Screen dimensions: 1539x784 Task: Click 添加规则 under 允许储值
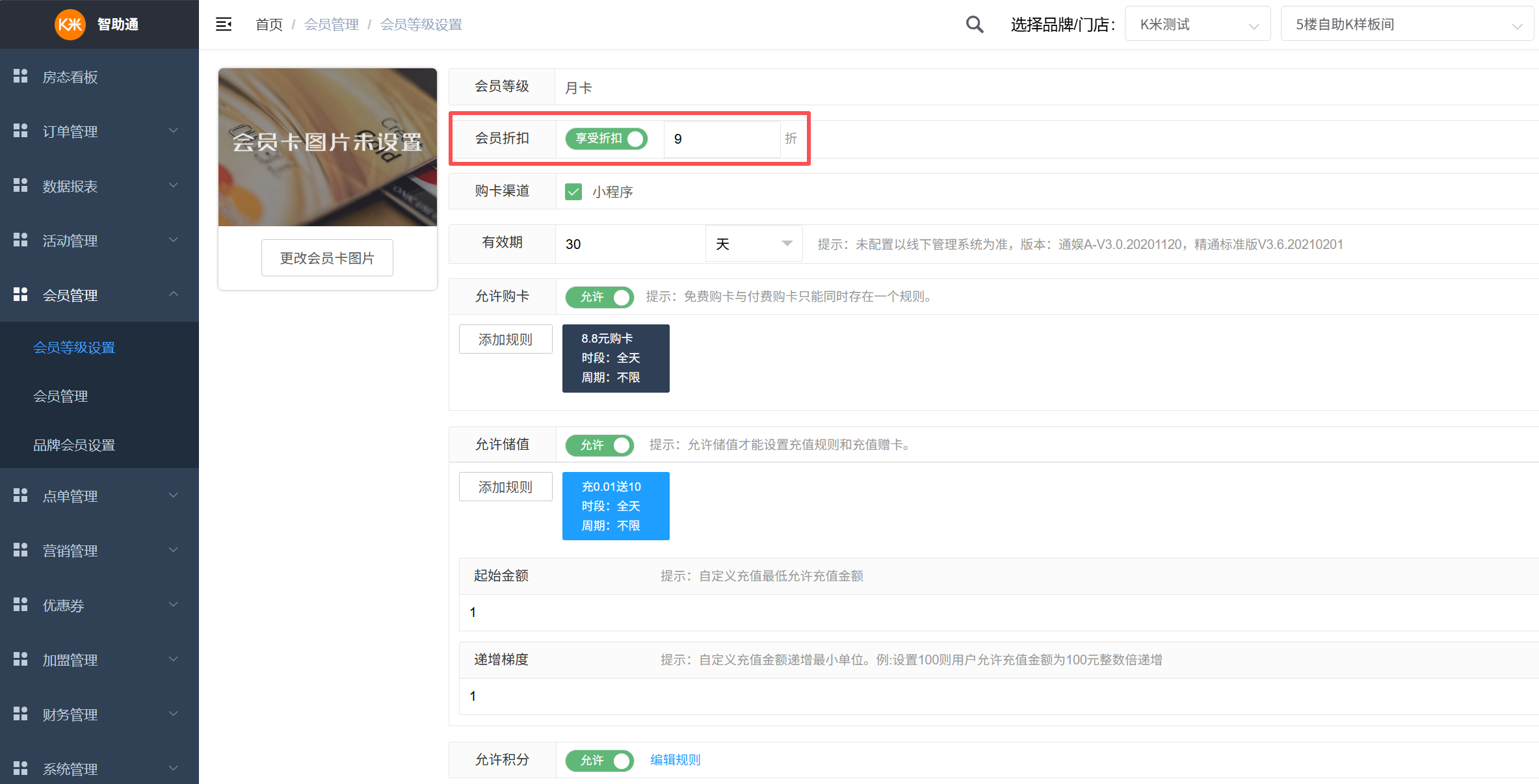[x=506, y=487]
